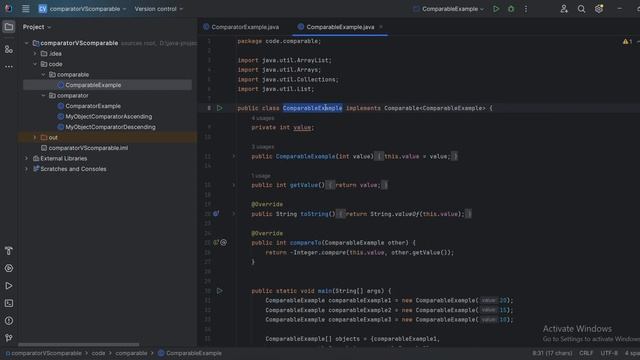Open the Build hammer tool window

coord(9,251)
